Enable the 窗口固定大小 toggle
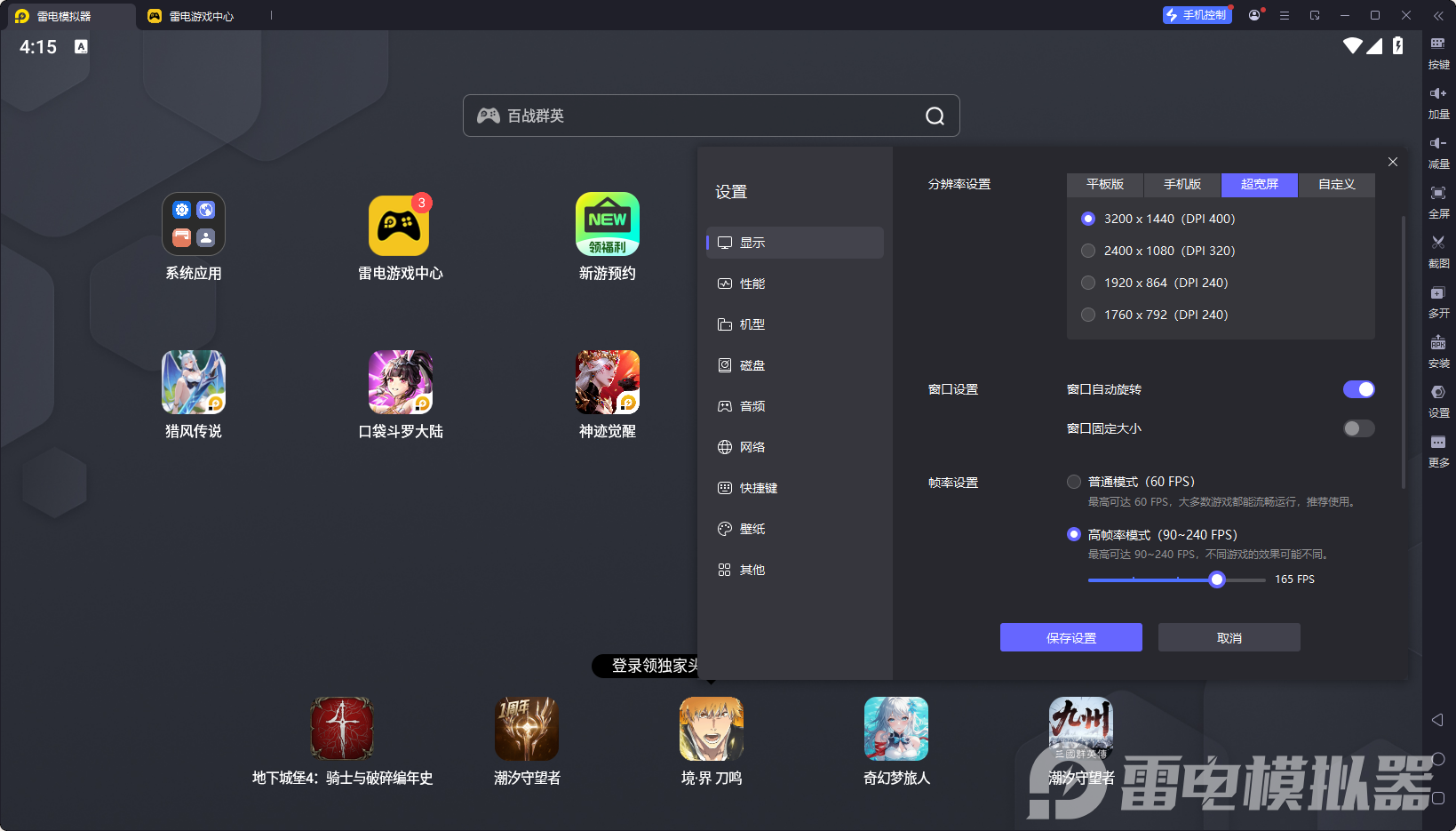Screen dimensions: 1456x831 [1358, 428]
